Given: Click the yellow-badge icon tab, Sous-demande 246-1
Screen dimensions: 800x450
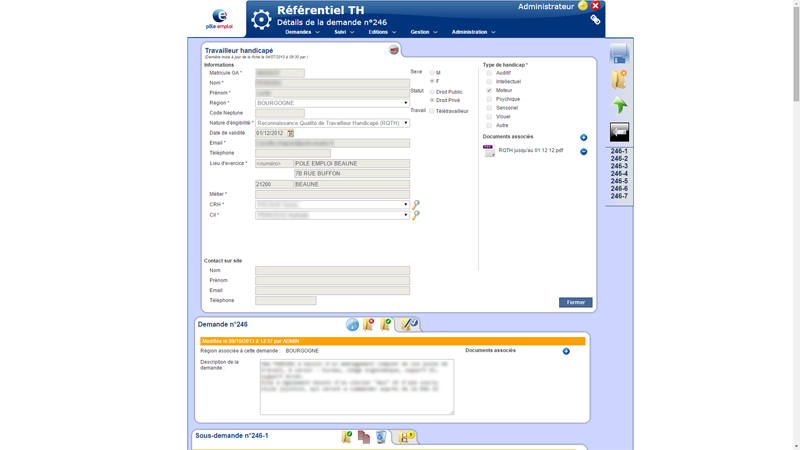Looking at the screenshot, I should pos(407,437).
